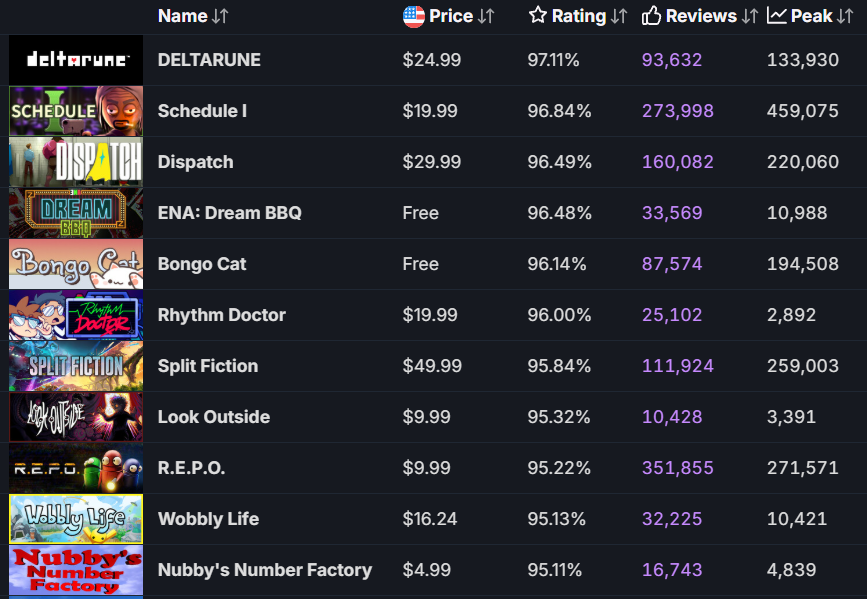Open the Schedule I thumbnail image

tap(76, 111)
